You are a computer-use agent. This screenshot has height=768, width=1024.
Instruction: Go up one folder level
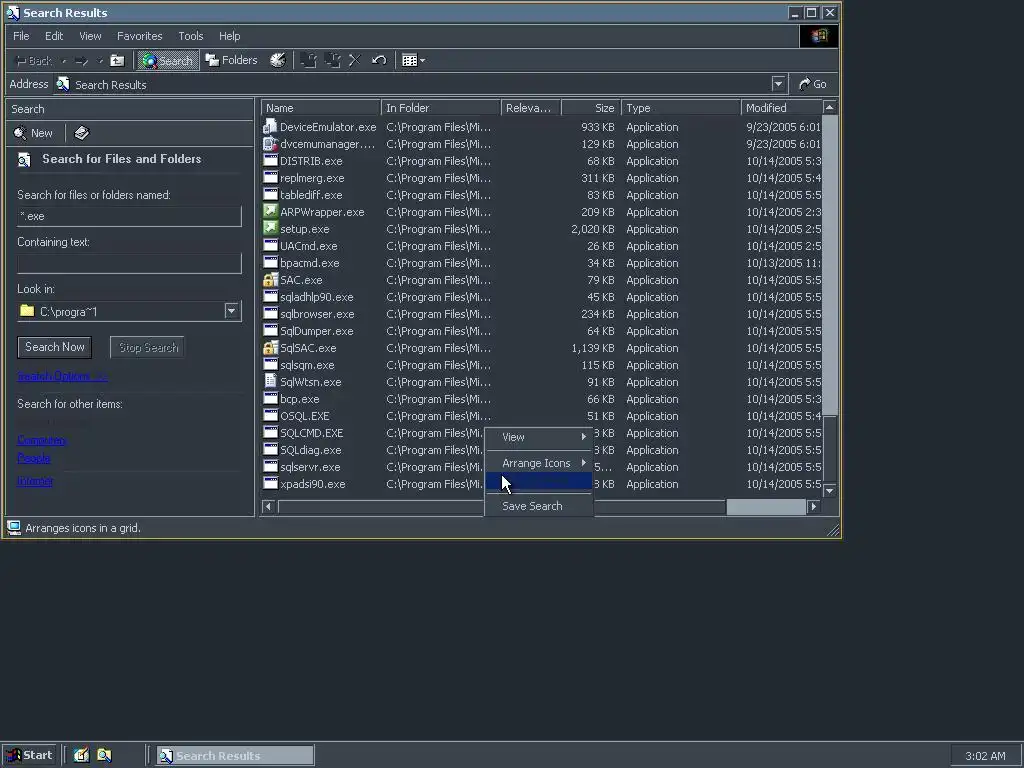(118, 61)
